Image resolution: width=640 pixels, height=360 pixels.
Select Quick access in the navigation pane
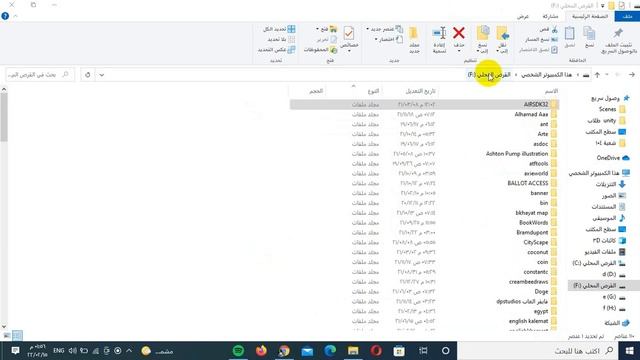coord(610,98)
